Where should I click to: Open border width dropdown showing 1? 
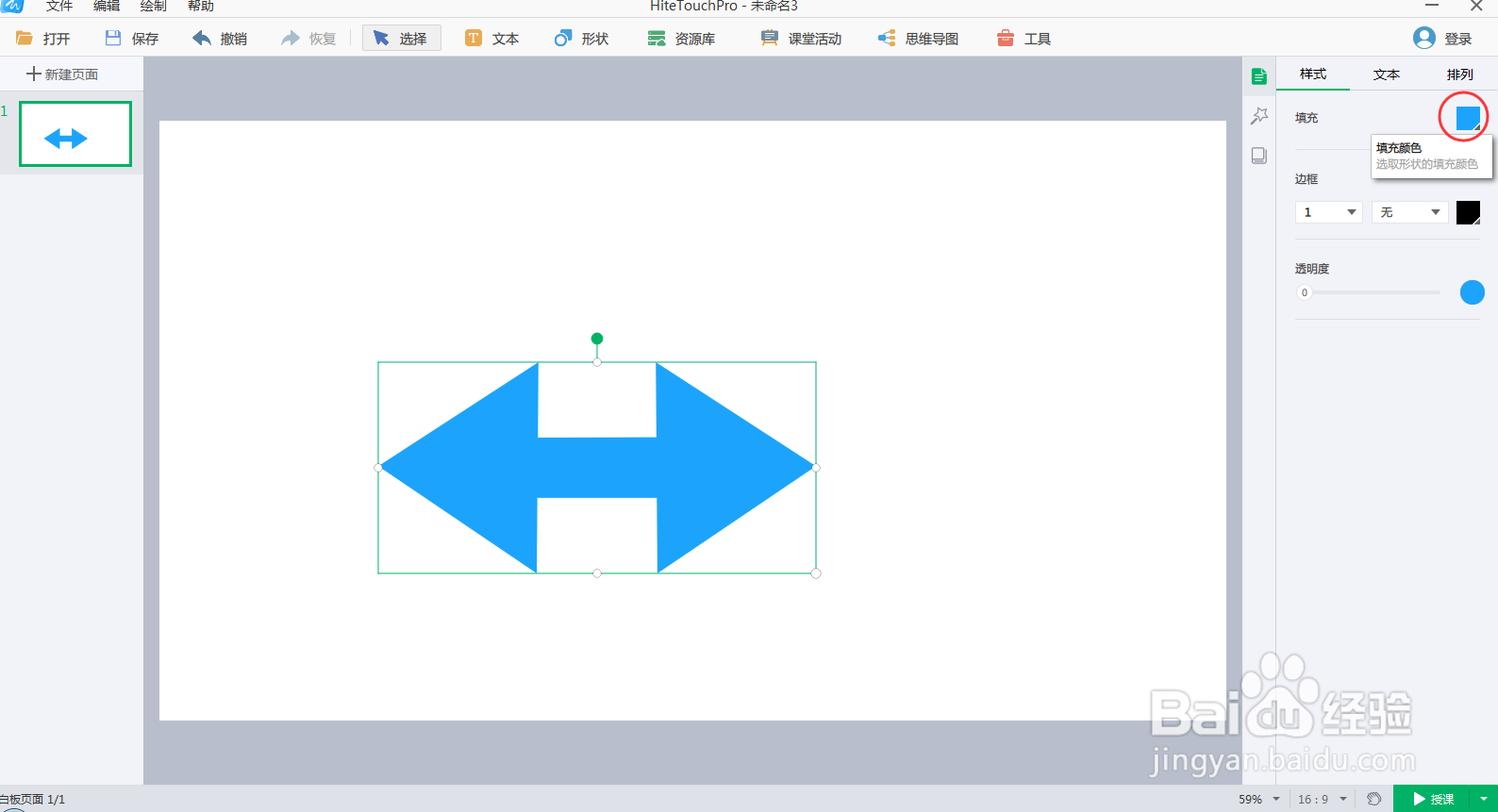[x=1328, y=212]
